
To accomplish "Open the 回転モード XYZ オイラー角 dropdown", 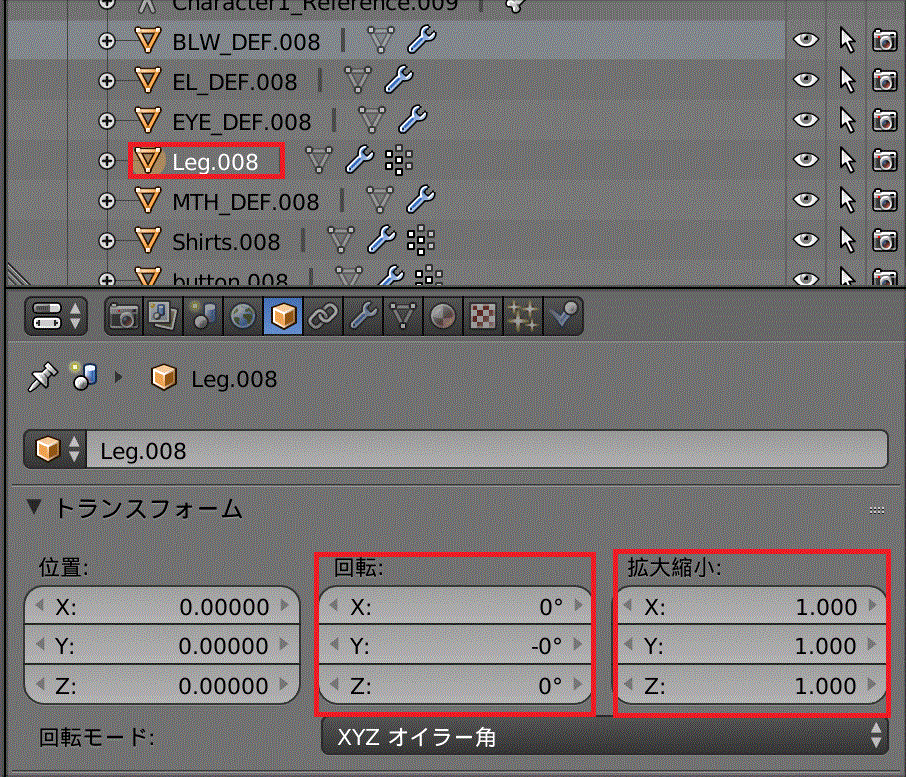I will (604, 738).
